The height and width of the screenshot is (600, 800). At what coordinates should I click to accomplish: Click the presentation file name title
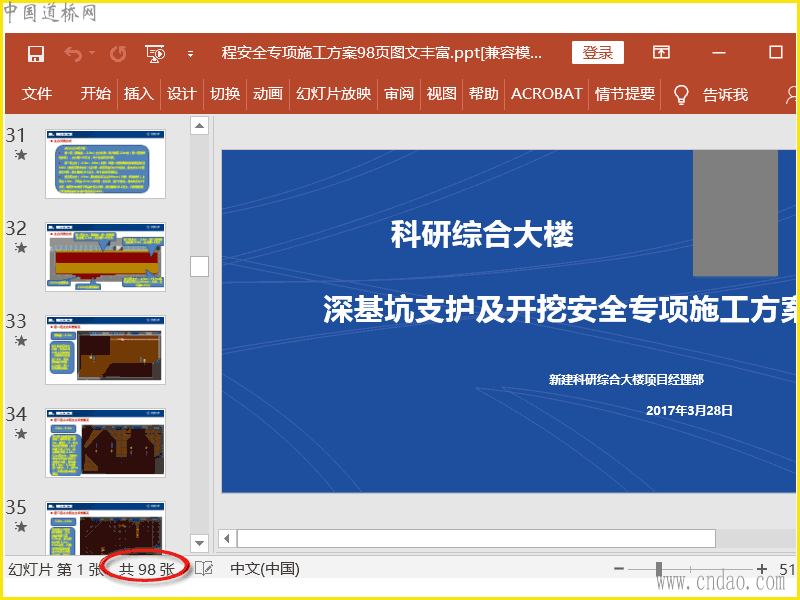pyautogui.click(x=382, y=53)
